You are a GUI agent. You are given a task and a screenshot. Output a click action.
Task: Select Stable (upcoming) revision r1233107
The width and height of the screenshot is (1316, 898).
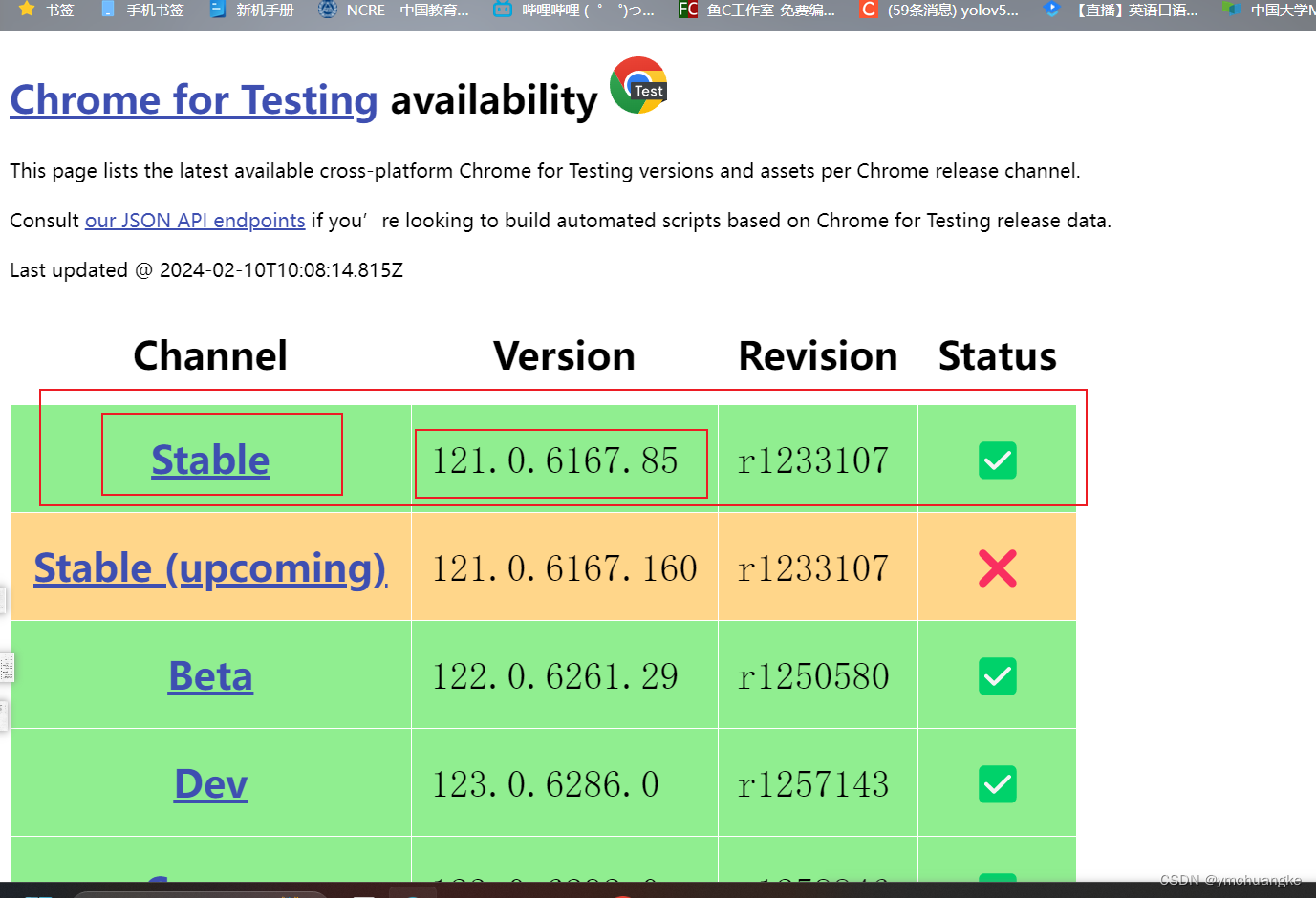(813, 568)
